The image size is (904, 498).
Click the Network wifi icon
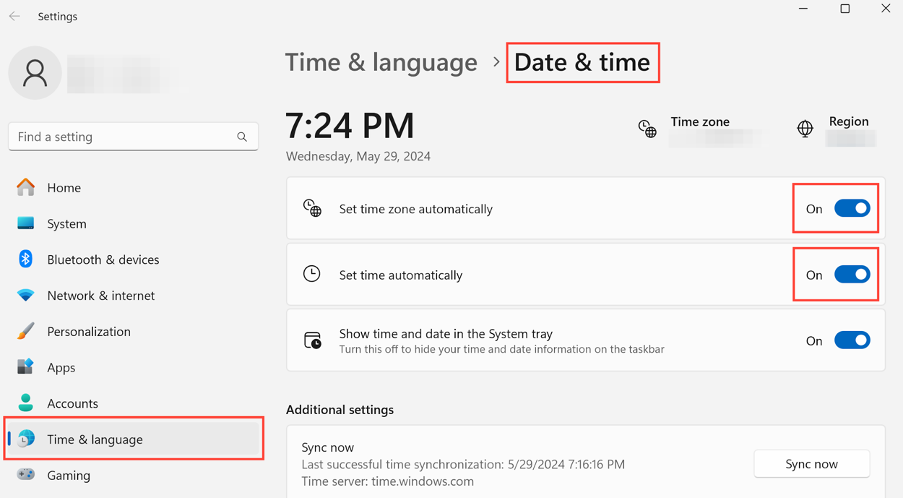click(x=25, y=295)
